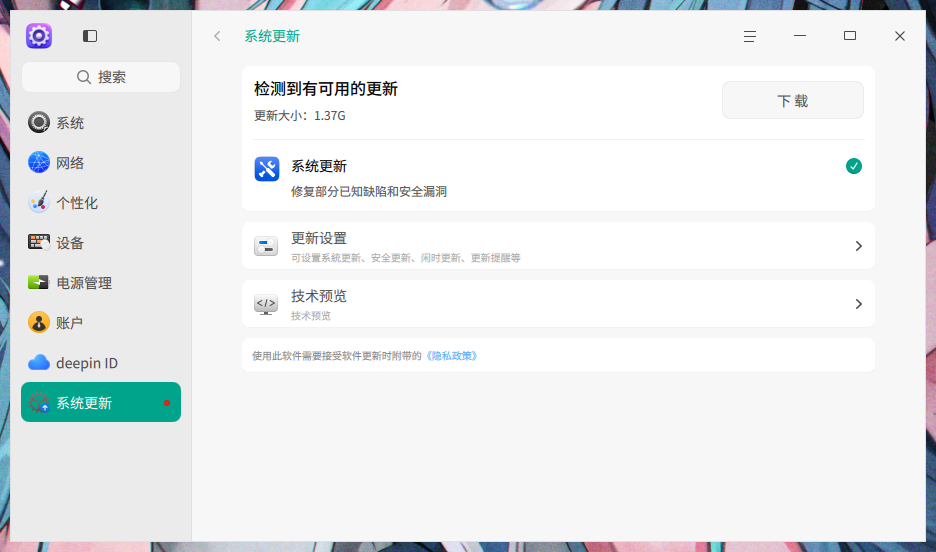The height and width of the screenshot is (552, 936).
Task: Open the 隐私政策 link
Action: [451, 356]
